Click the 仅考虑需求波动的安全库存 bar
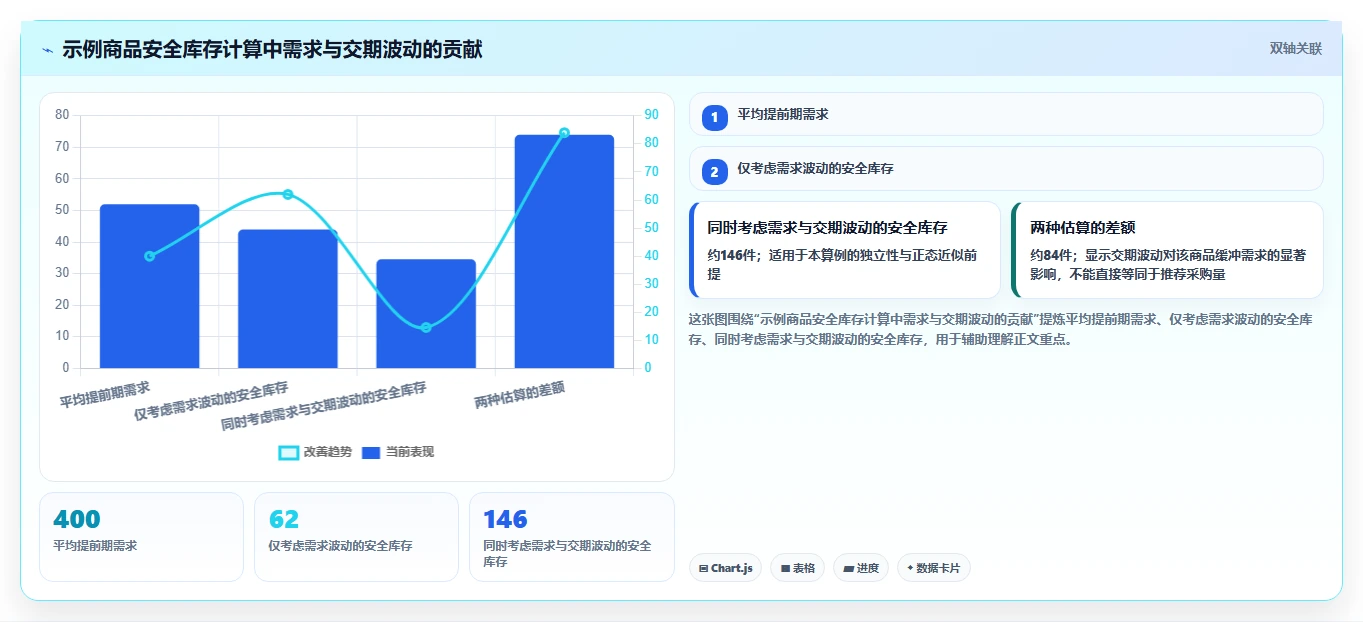Screen dimensions: 1363x622 coord(287,299)
